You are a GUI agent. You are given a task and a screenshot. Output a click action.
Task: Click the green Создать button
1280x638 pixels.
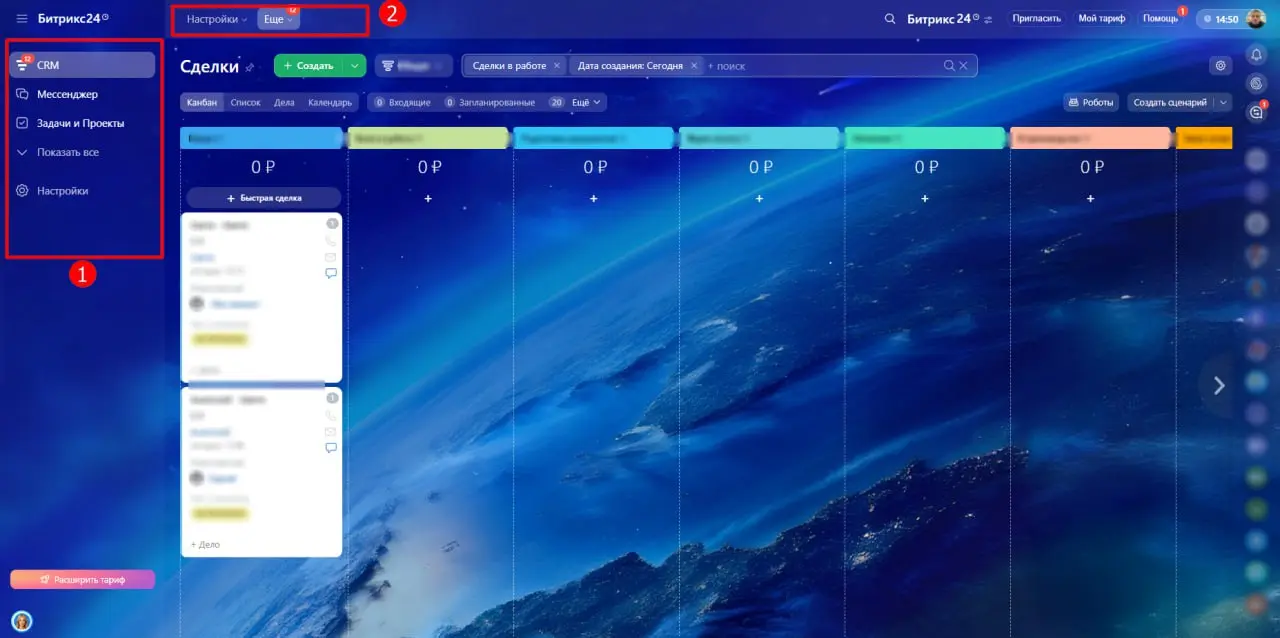pos(308,66)
